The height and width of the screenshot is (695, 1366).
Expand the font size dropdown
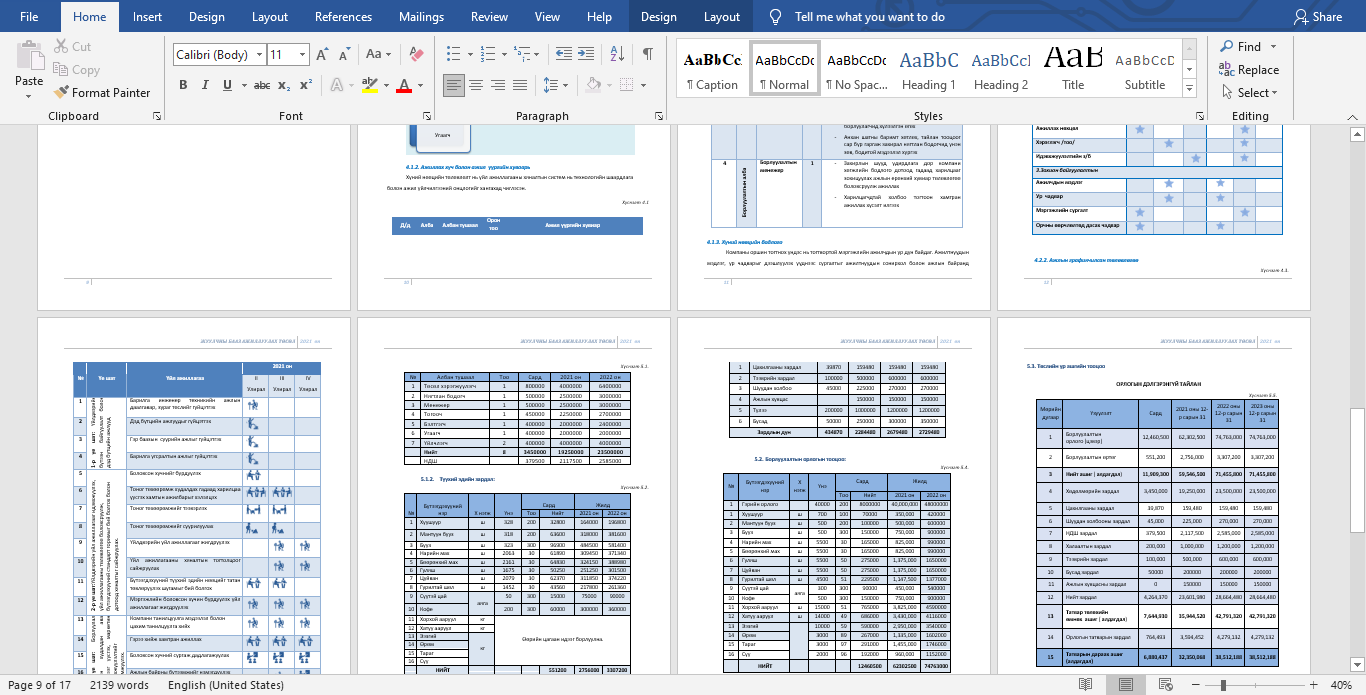click(303, 55)
